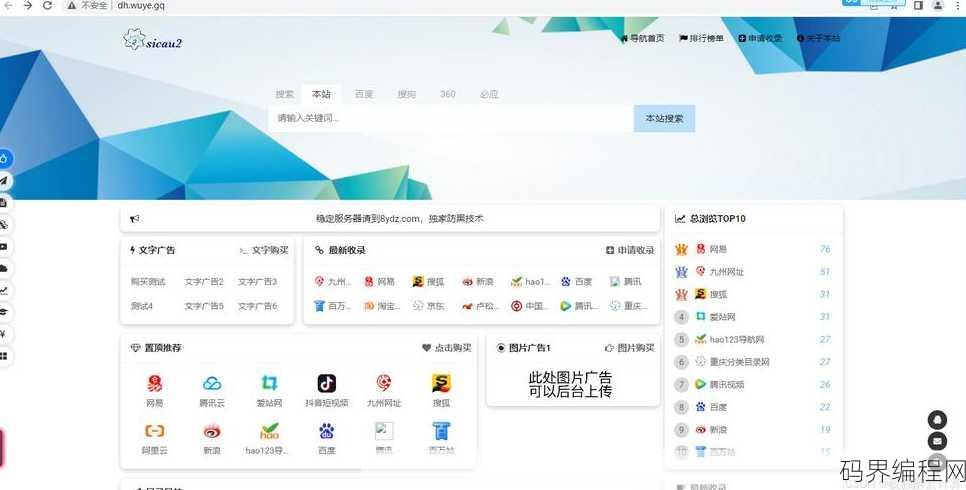Open 导航首页 in top navigation
The width and height of the screenshot is (966, 490).
pos(642,38)
